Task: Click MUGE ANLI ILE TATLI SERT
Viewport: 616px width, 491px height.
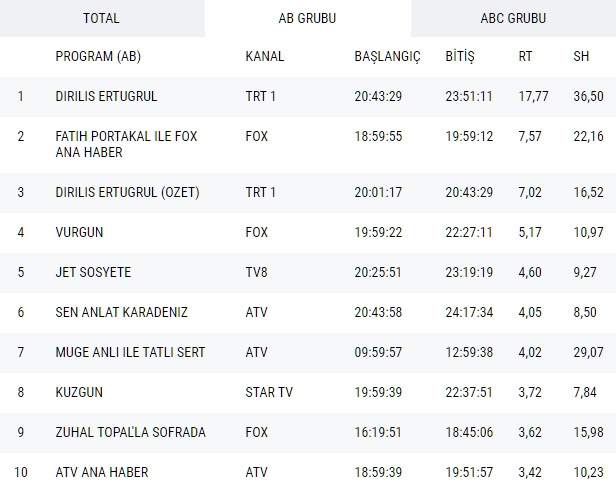Action: pos(128,352)
